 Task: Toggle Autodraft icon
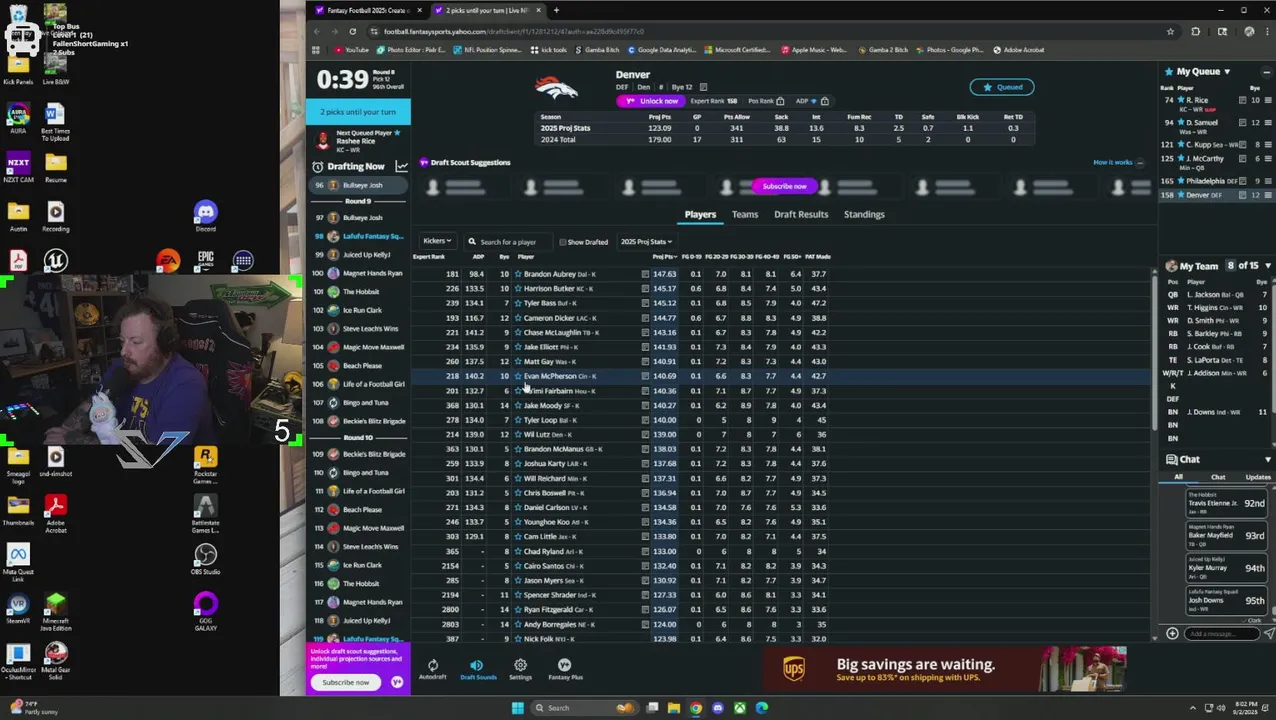433,665
